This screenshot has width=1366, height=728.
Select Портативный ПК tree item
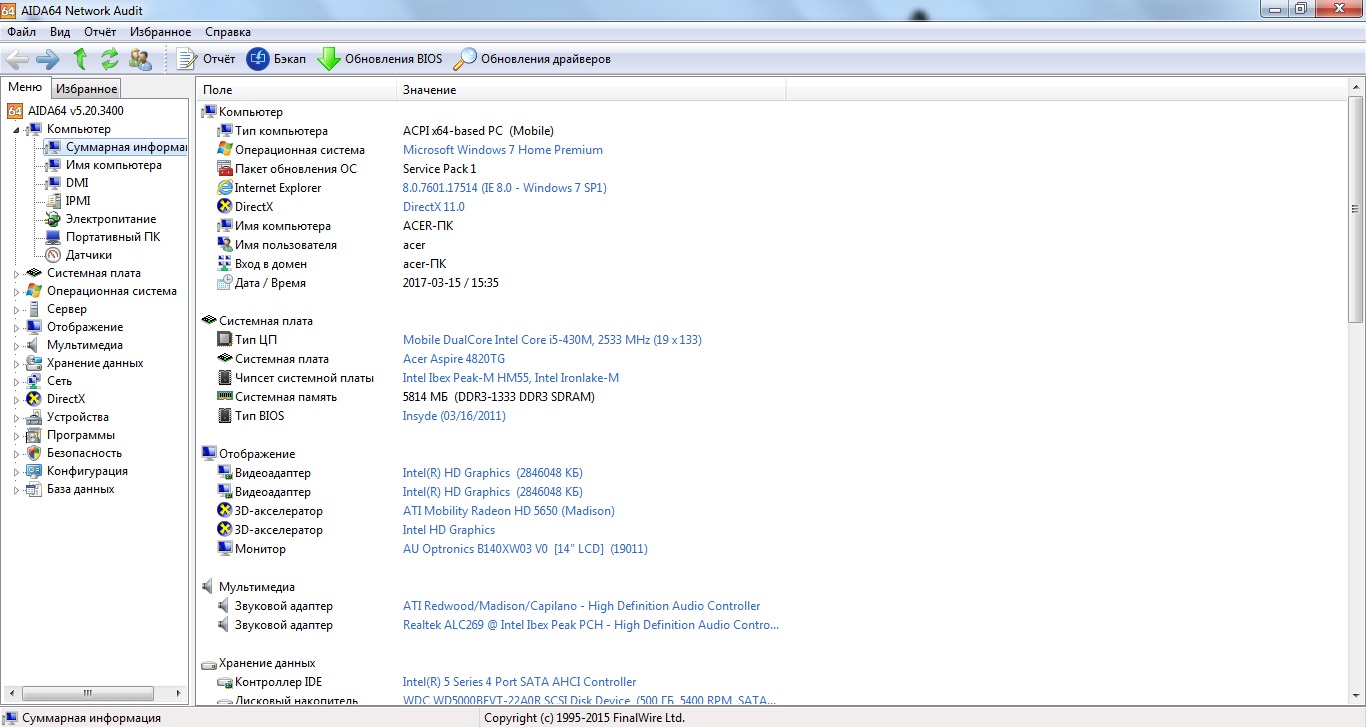click(x=113, y=237)
